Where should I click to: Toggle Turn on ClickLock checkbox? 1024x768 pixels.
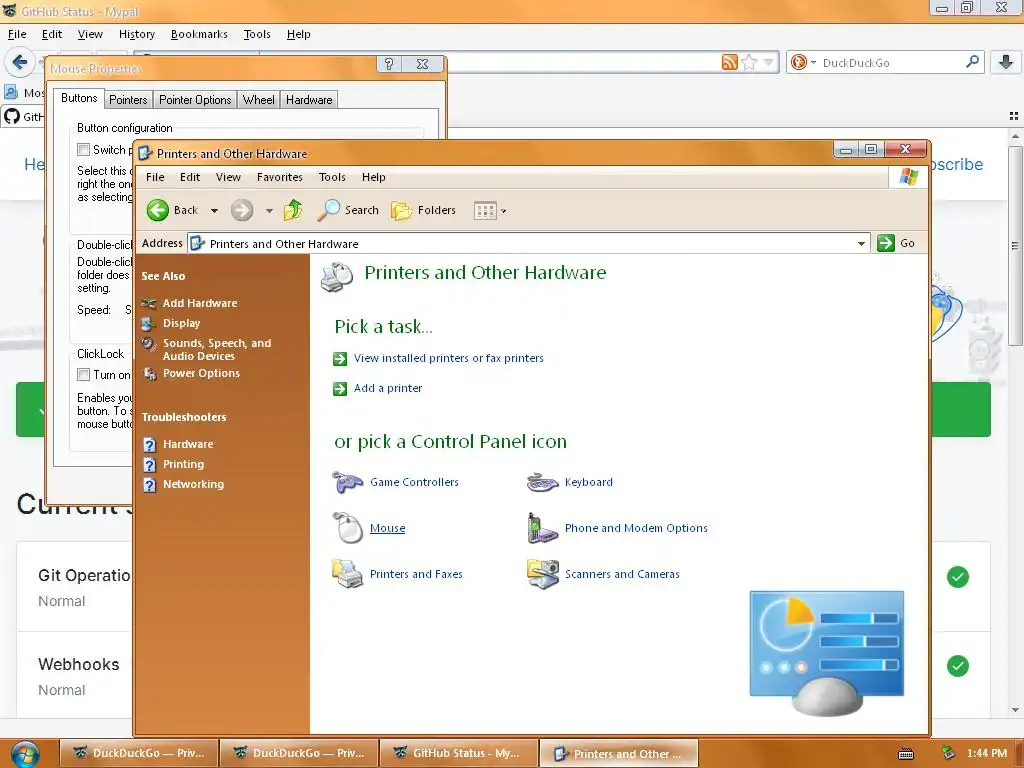[84, 374]
